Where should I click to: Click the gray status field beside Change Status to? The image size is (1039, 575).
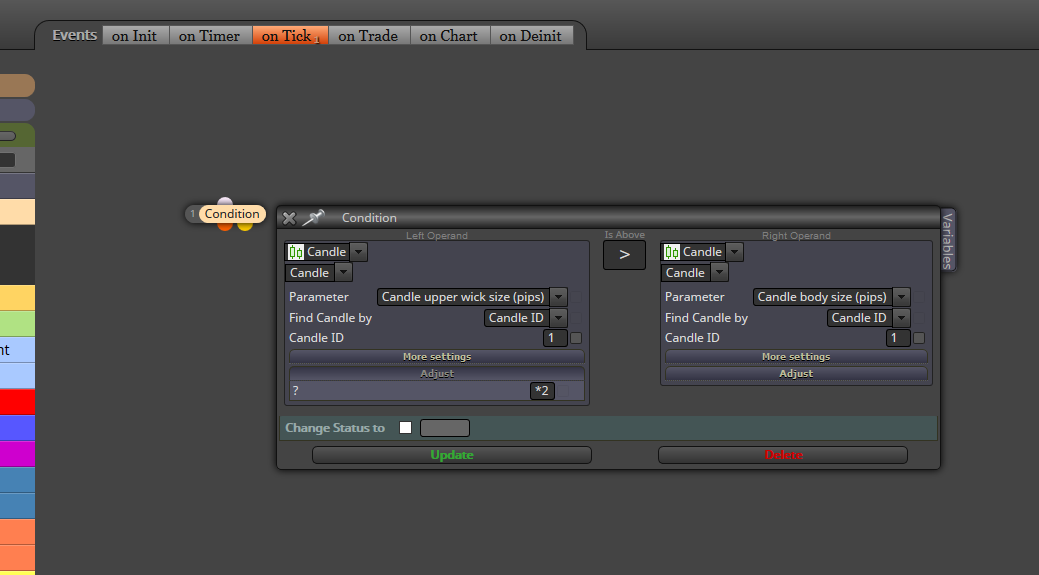click(x=445, y=428)
